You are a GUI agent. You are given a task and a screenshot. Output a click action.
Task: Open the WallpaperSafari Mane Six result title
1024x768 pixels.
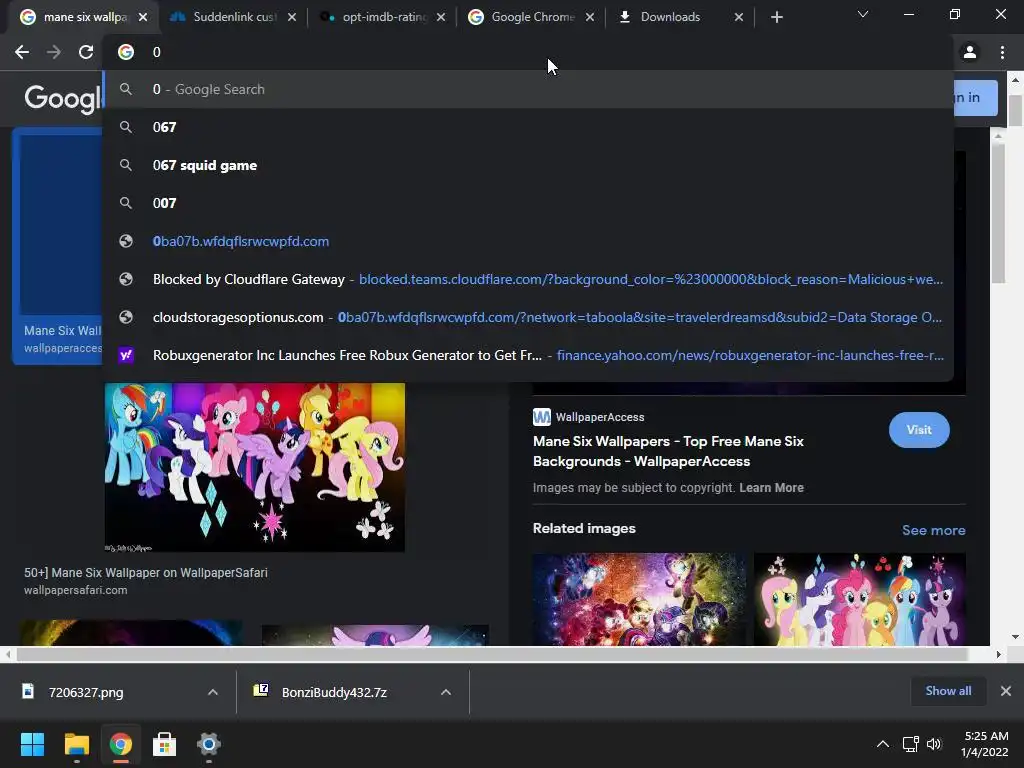click(146, 573)
